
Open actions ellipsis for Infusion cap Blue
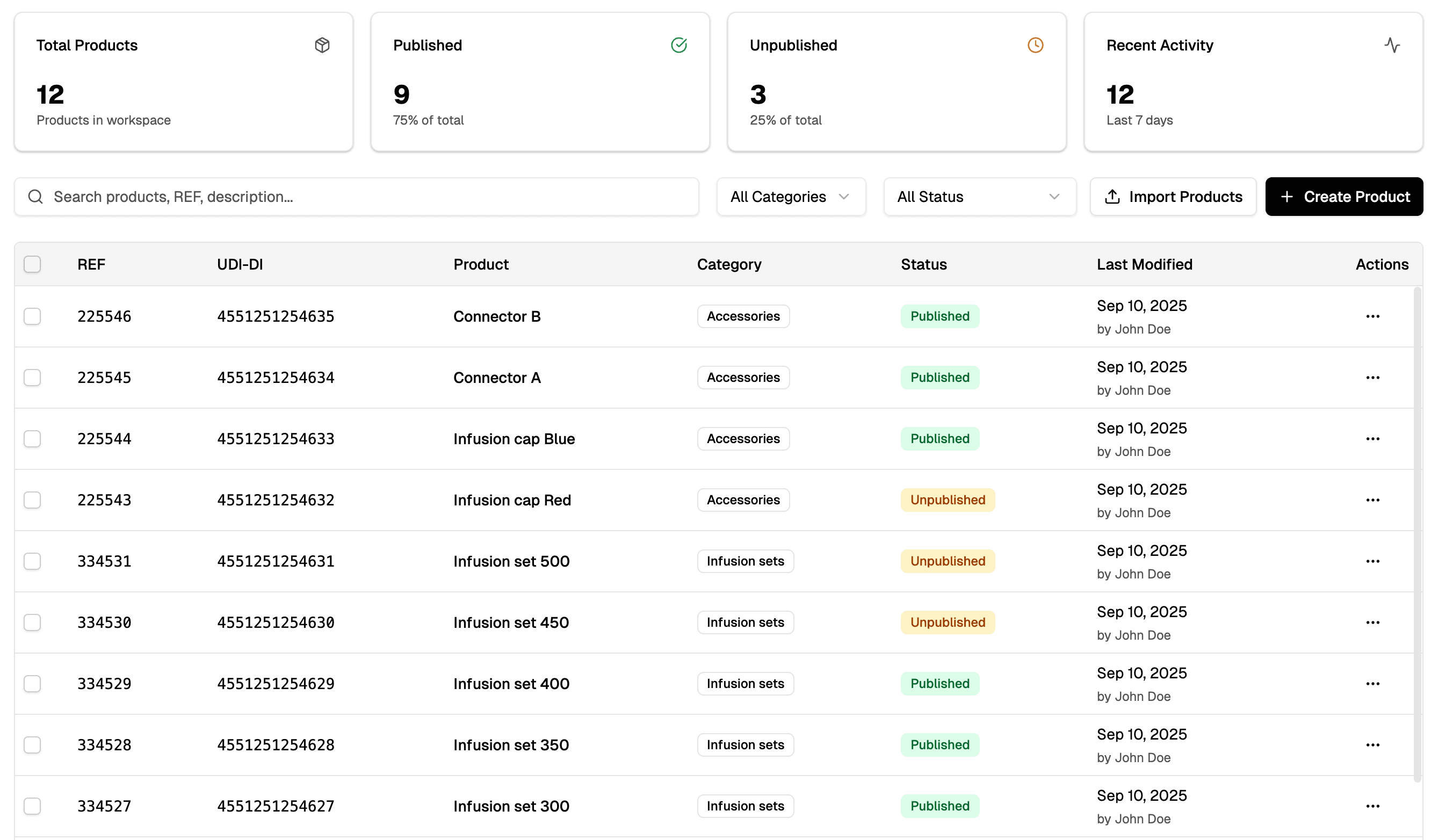point(1373,438)
